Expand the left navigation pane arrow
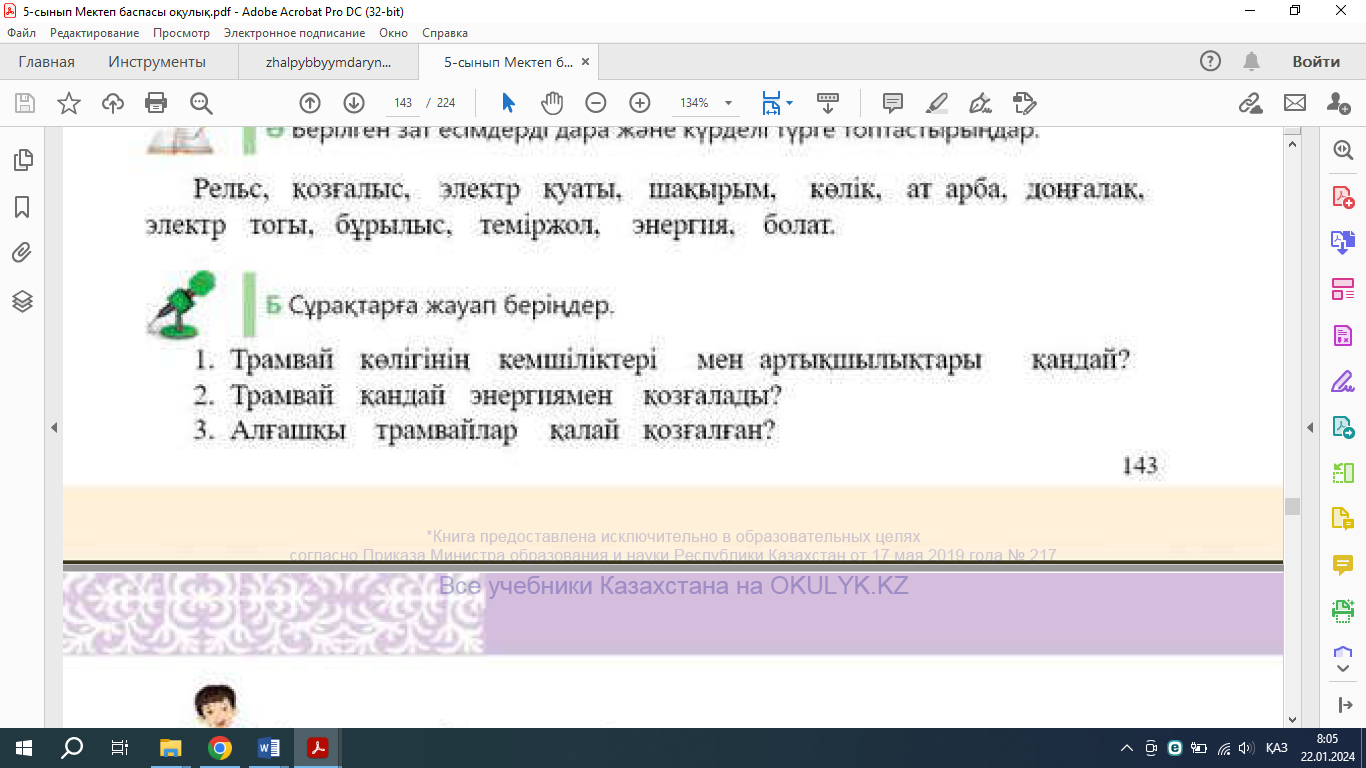This screenshot has height=768, width=1366. [x=54, y=428]
